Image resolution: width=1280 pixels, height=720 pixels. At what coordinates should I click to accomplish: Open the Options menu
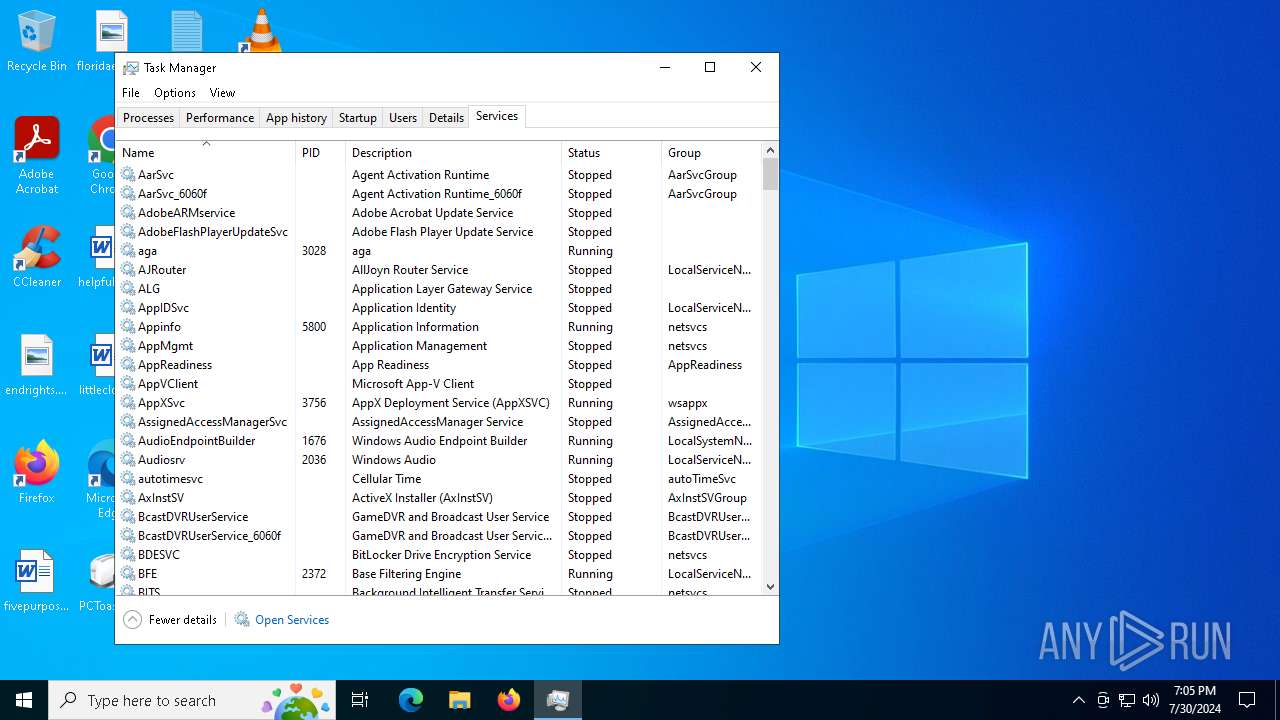pyautogui.click(x=175, y=92)
